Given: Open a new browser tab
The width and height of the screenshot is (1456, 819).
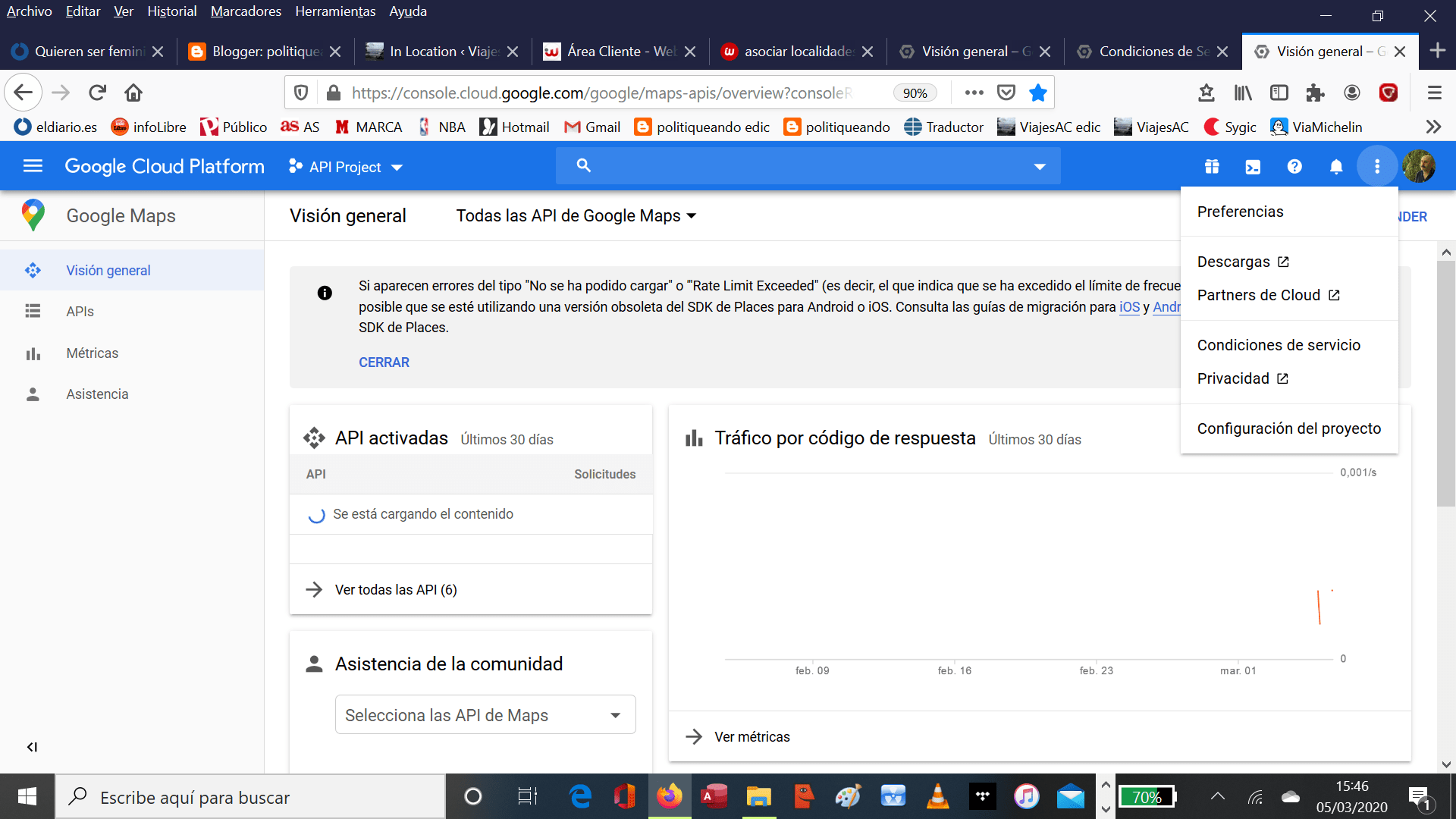Looking at the screenshot, I should pyautogui.click(x=1437, y=51).
